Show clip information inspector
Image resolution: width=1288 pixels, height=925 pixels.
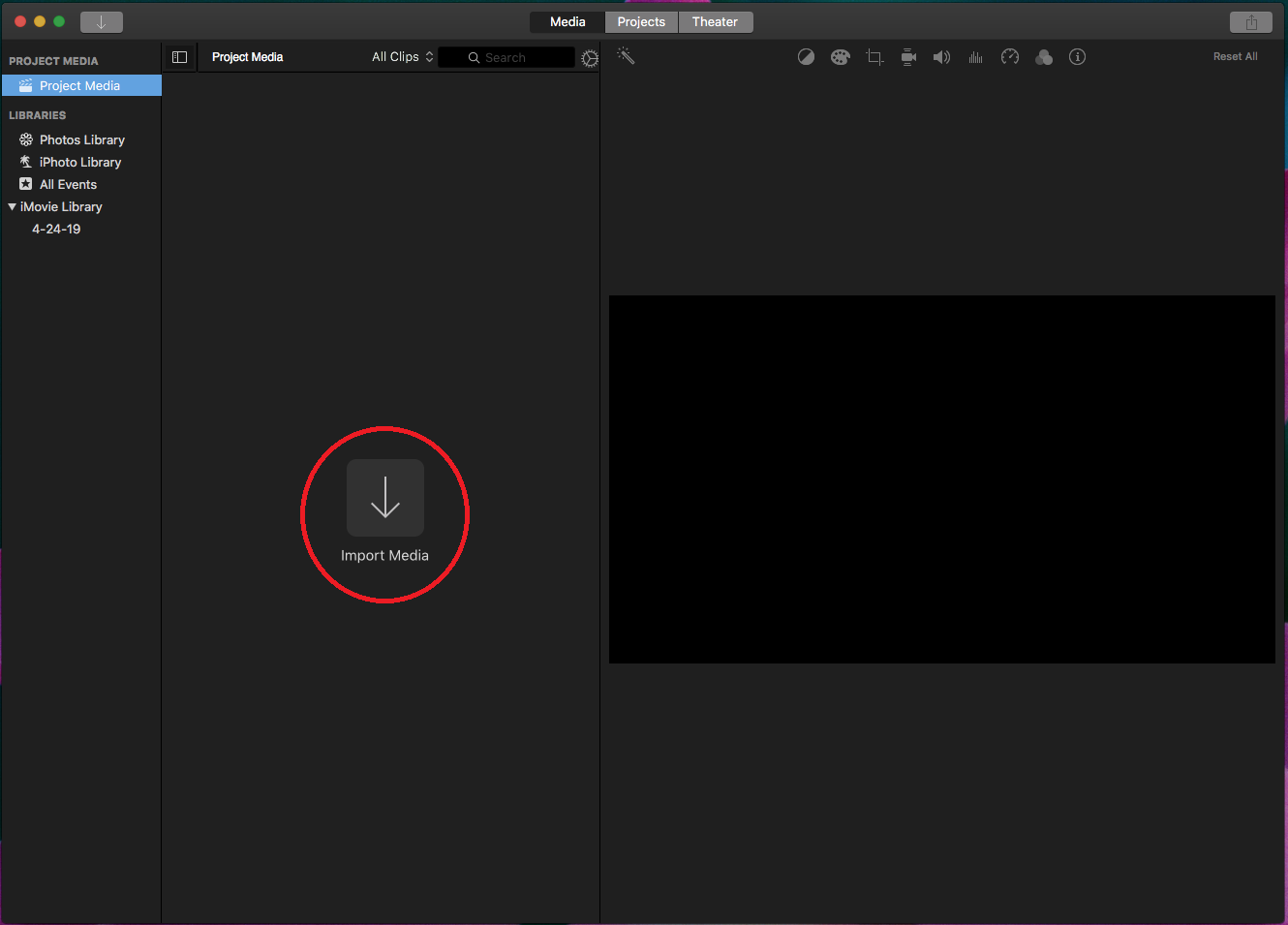[x=1077, y=57]
